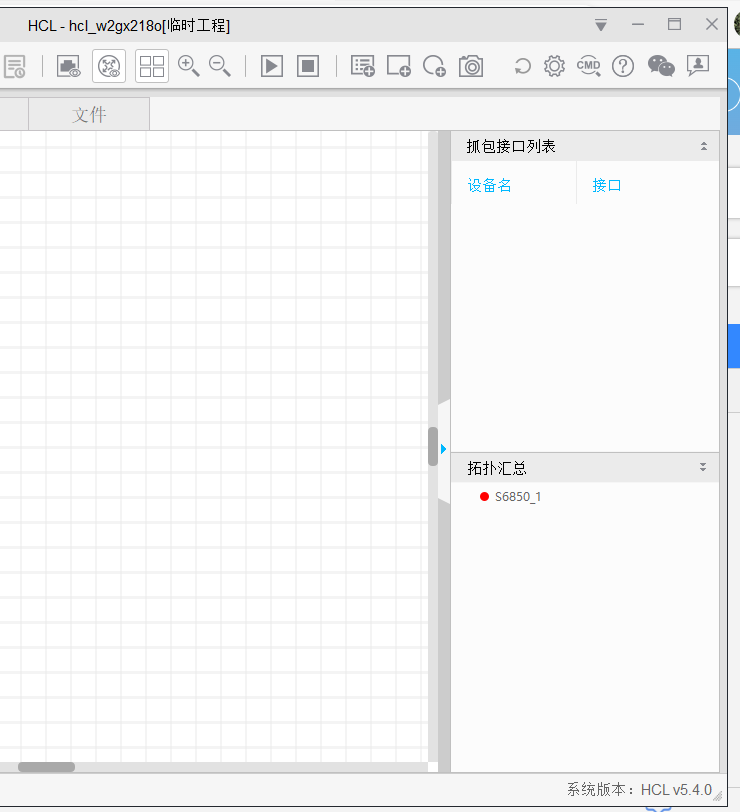The width and height of the screenshot is (740, 812).
Task: Open help with question mark icon
Action: tap(623, 66)
